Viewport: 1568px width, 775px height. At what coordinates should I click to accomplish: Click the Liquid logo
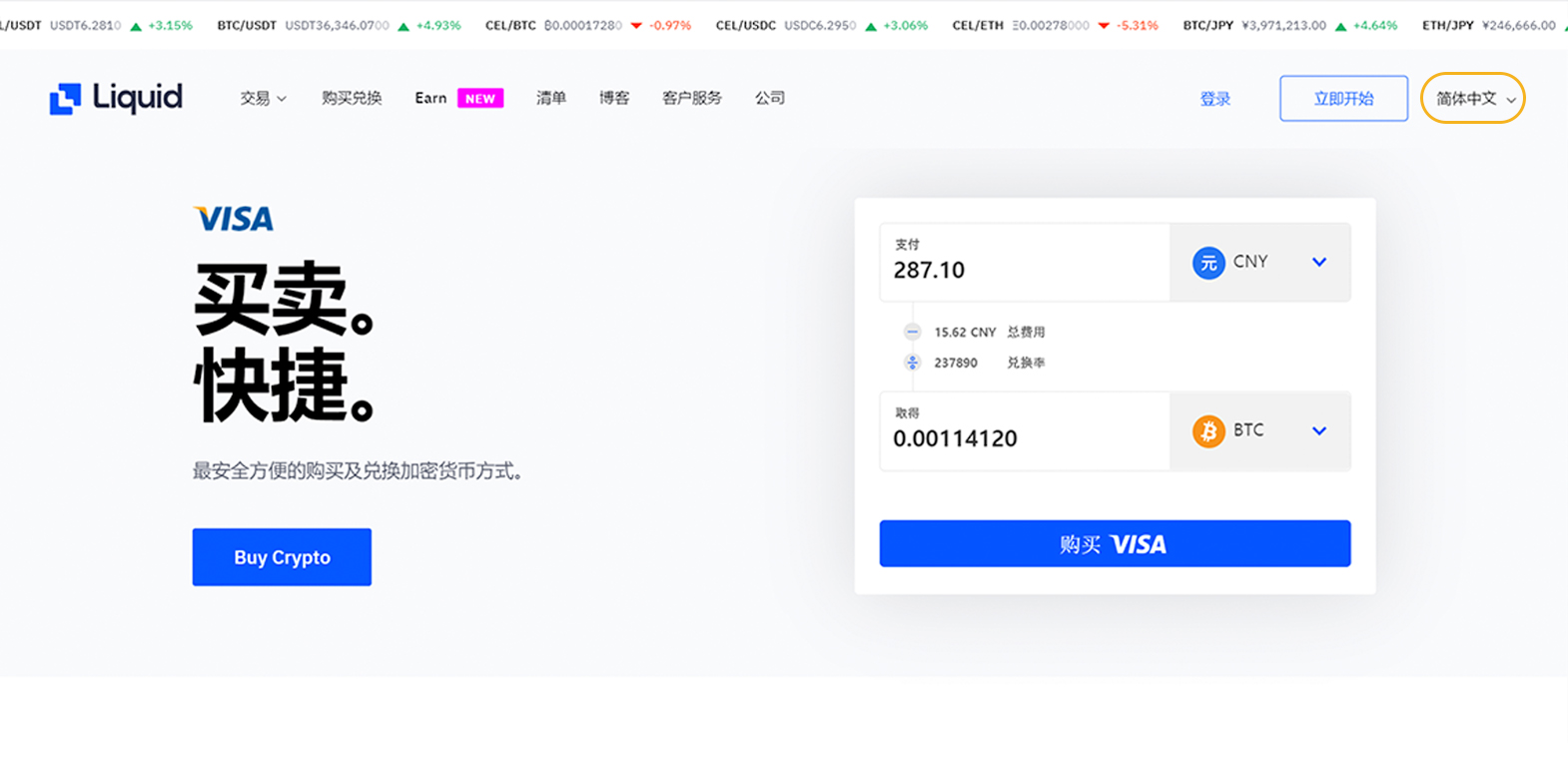[116, 98]
